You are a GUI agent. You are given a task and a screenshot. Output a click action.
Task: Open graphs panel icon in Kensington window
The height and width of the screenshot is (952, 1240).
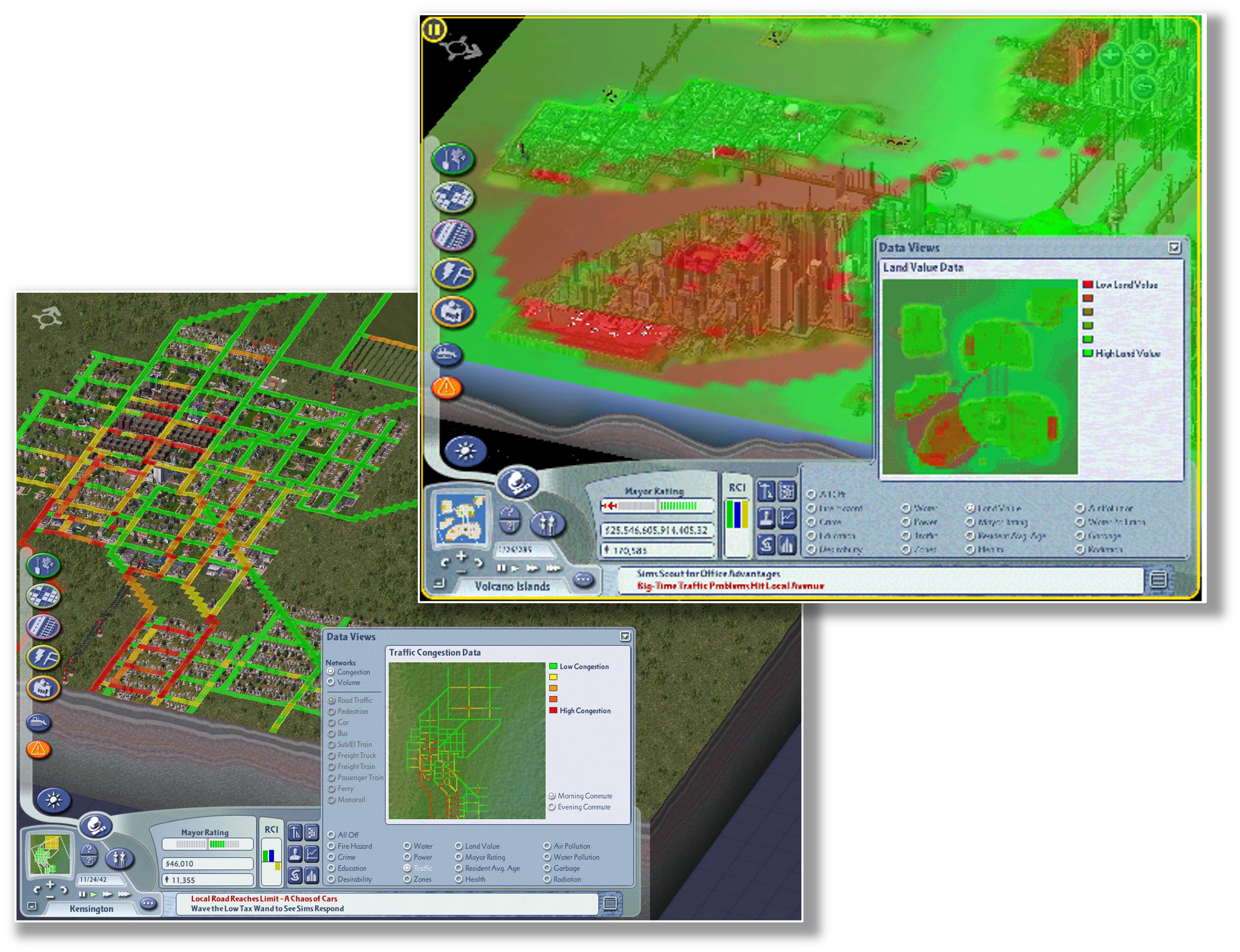312,853
